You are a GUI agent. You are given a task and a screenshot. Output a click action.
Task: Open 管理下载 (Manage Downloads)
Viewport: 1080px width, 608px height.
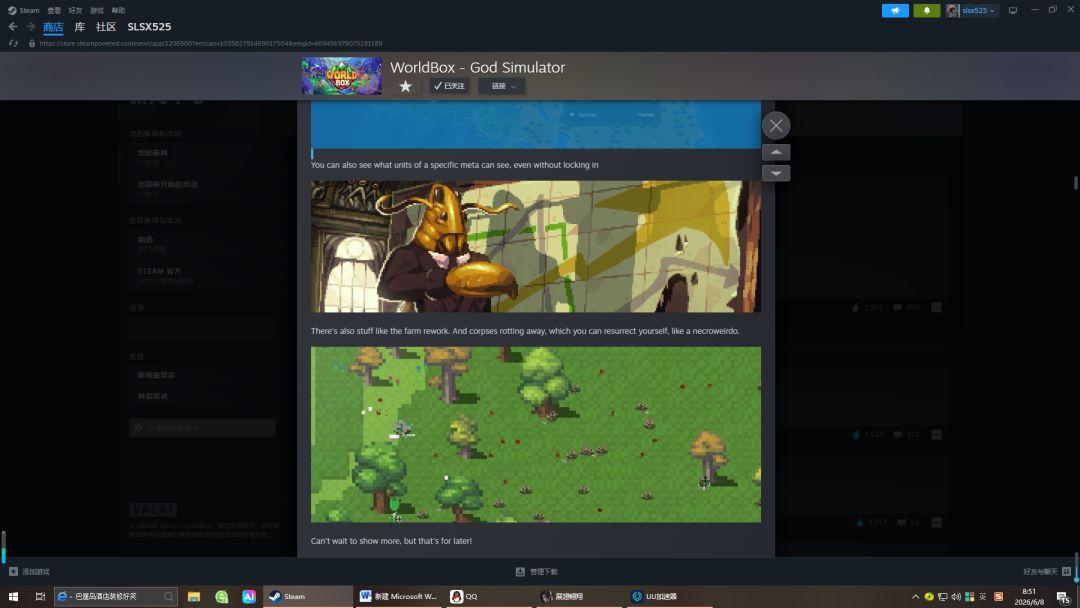click(537, 572)
